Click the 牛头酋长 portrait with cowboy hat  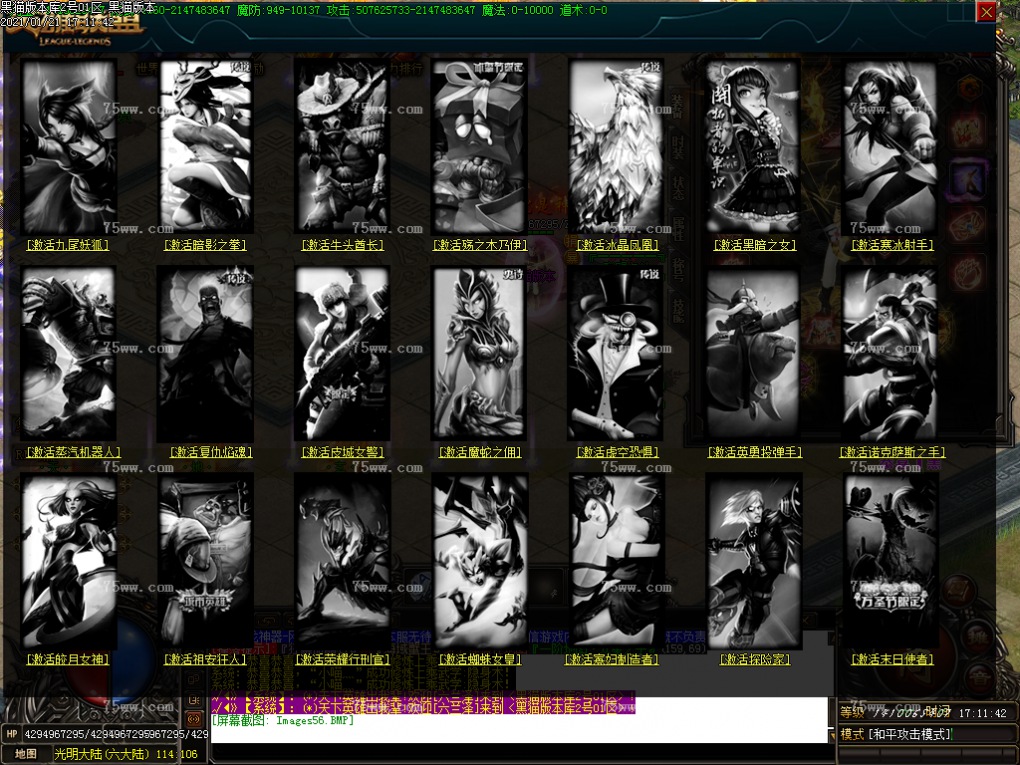pos(343,147)
